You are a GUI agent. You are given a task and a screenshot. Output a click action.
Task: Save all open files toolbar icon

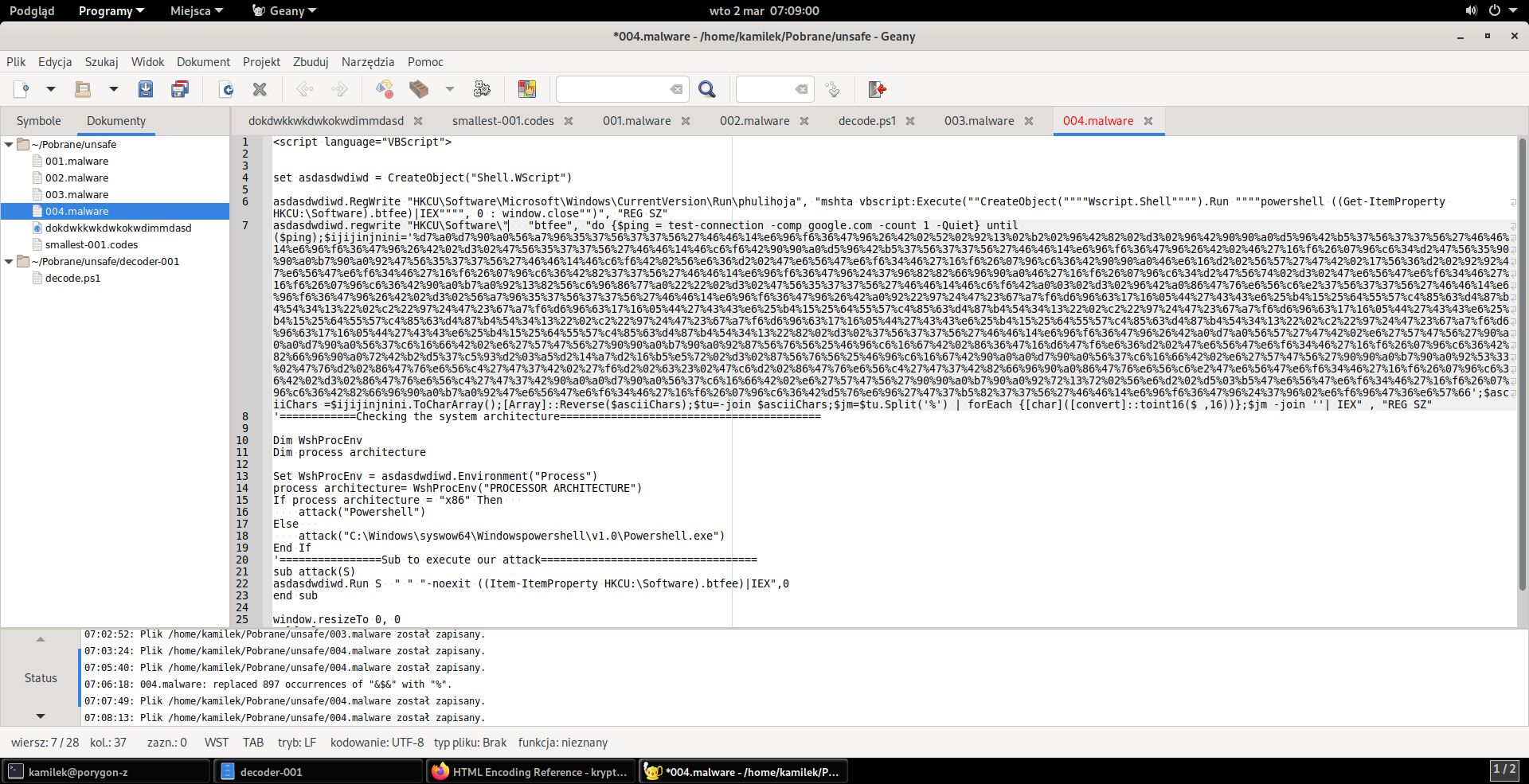[x=180, y=89]
